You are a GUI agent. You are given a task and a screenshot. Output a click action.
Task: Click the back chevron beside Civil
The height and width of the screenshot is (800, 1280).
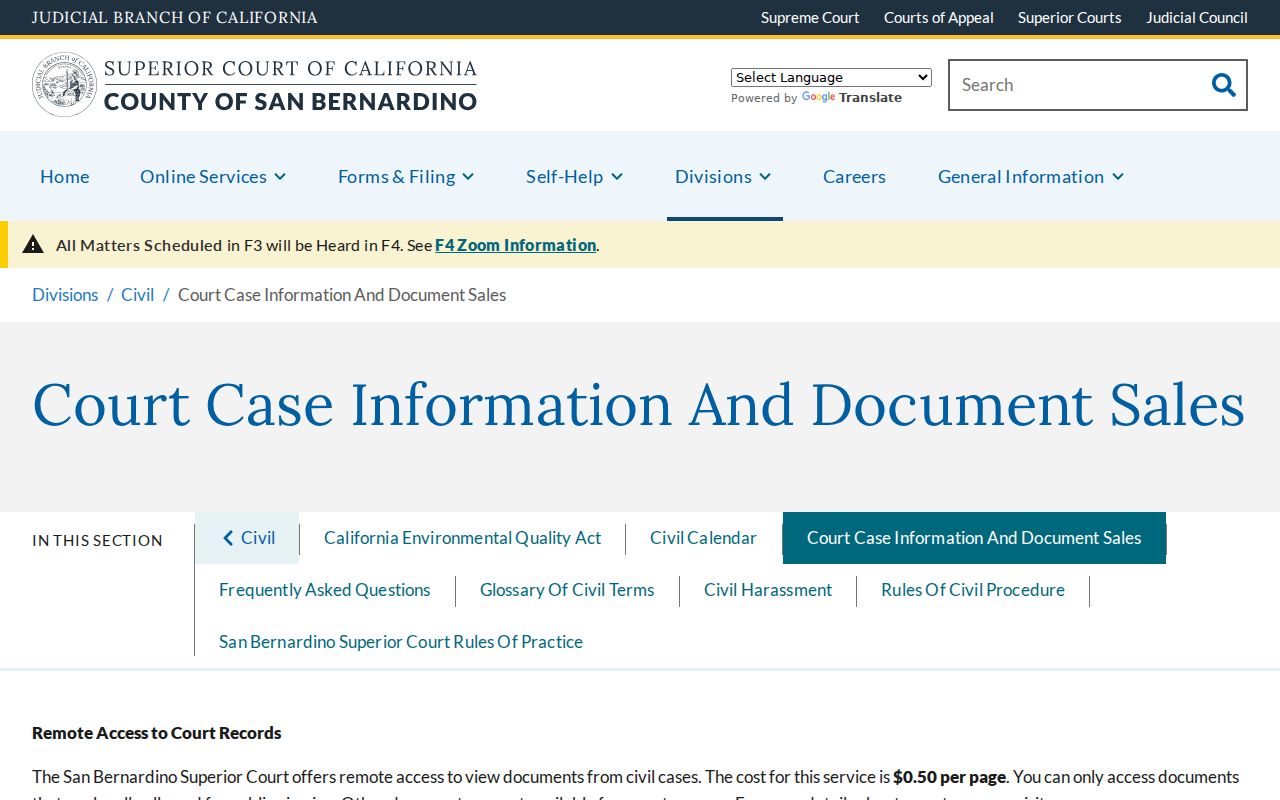[x=228, y=538]
